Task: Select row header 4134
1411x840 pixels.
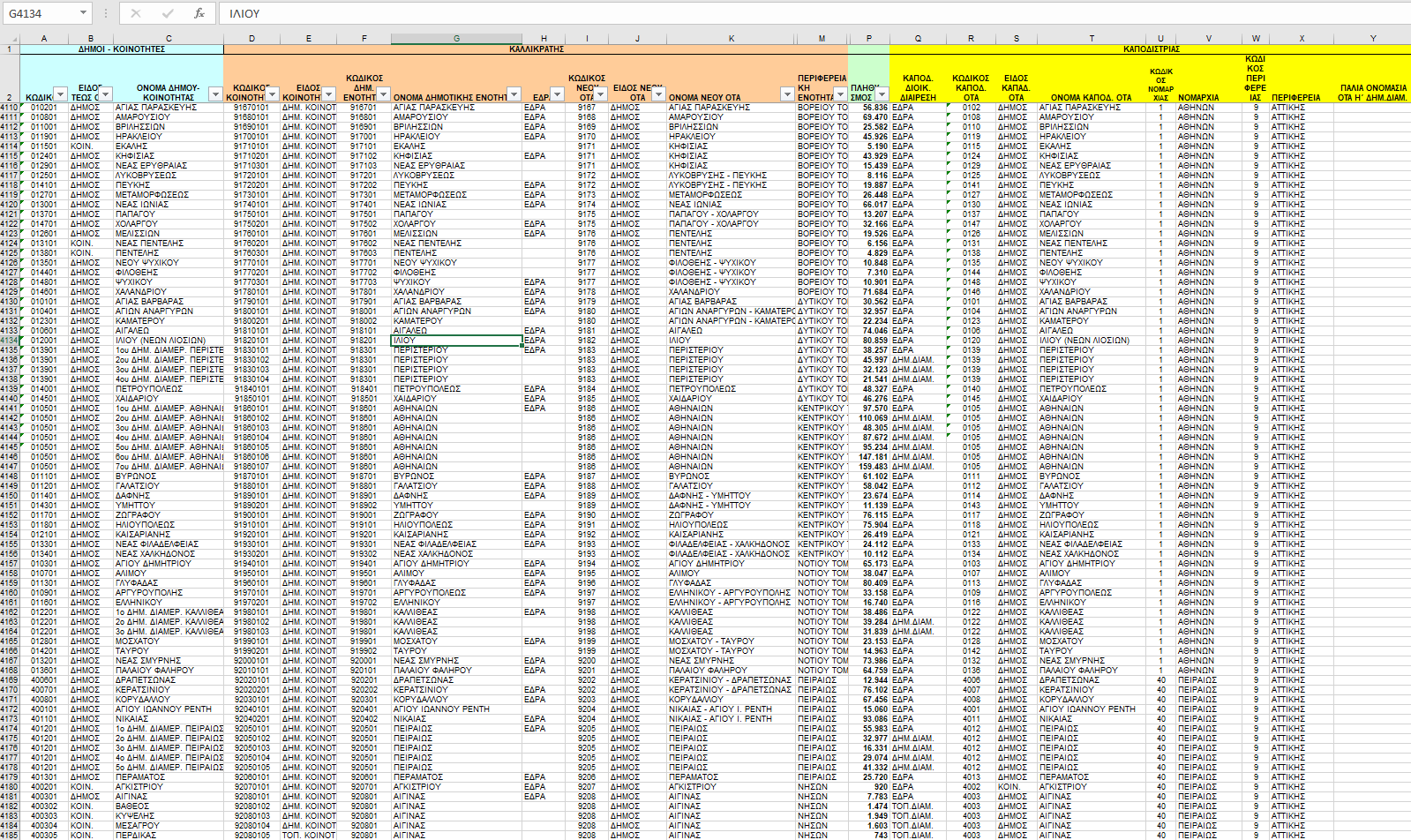Action: (x=10, y=340)
